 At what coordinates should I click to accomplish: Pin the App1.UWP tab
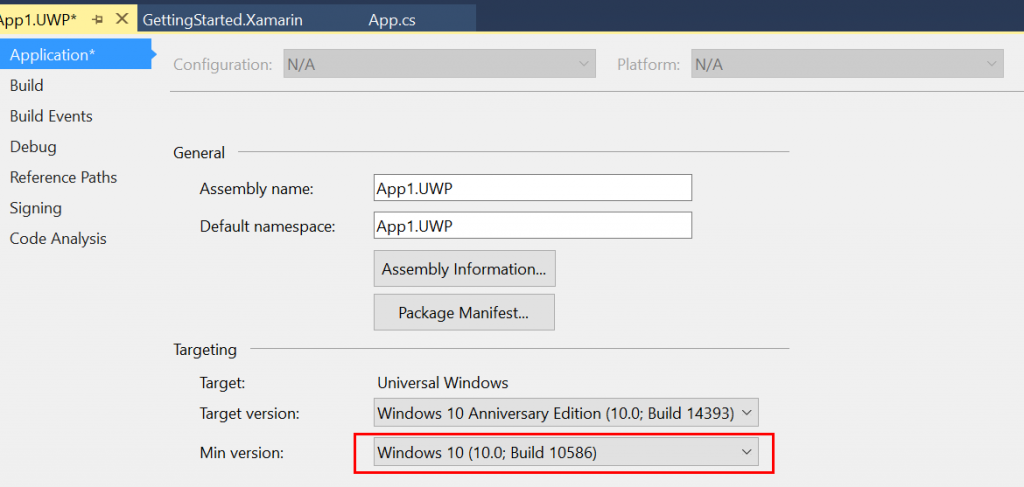pos(98,20)
